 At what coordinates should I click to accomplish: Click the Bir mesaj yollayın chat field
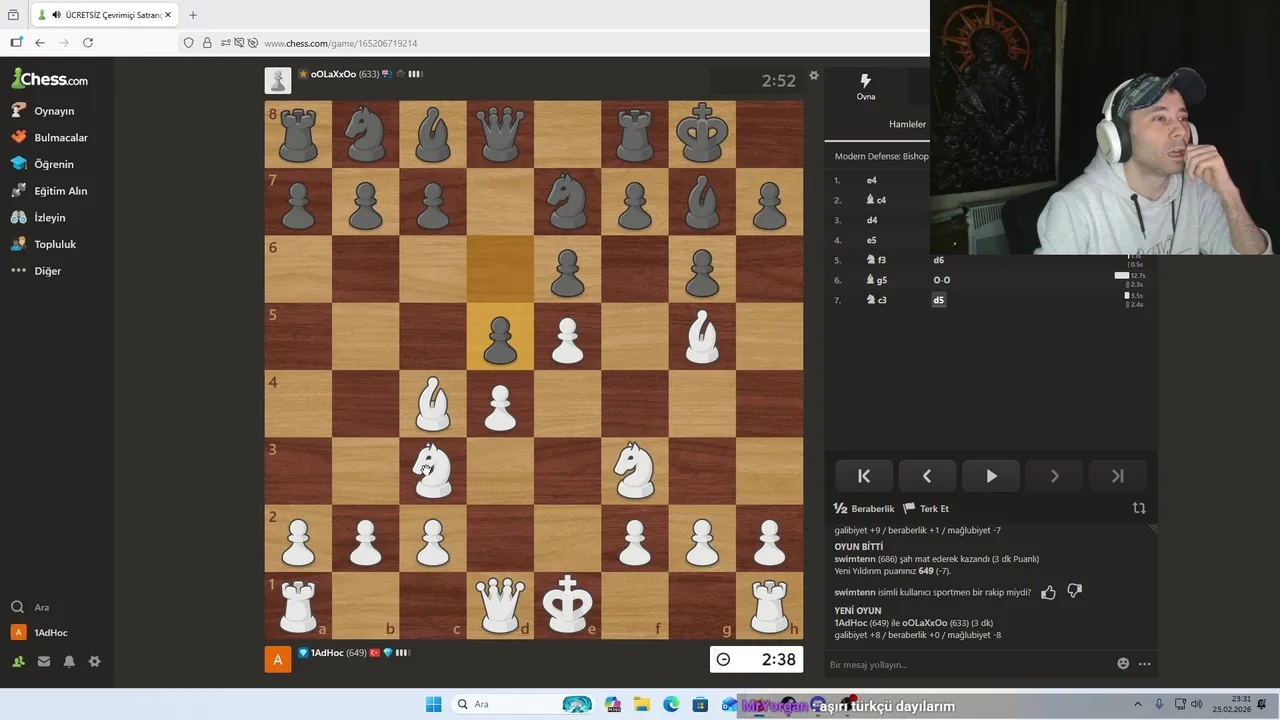point(970,664)
